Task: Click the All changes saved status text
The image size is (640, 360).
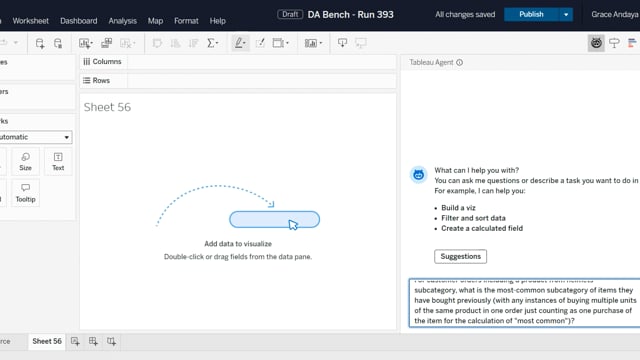Action: [x=465, y=15]
